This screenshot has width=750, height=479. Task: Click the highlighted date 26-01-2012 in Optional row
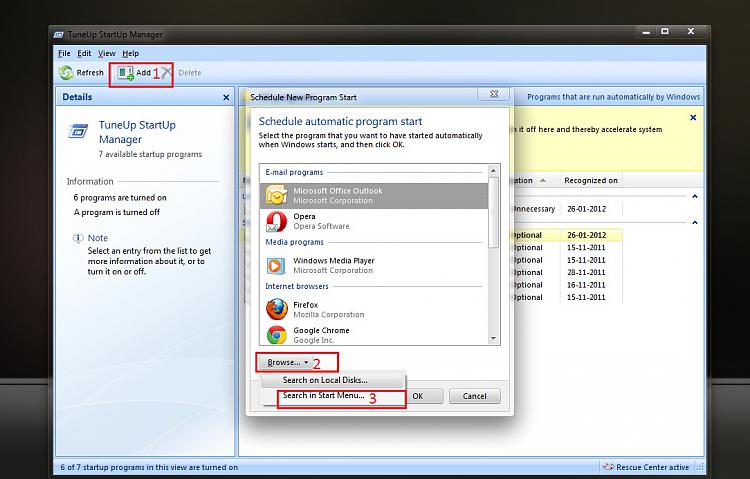pos(586,235)
